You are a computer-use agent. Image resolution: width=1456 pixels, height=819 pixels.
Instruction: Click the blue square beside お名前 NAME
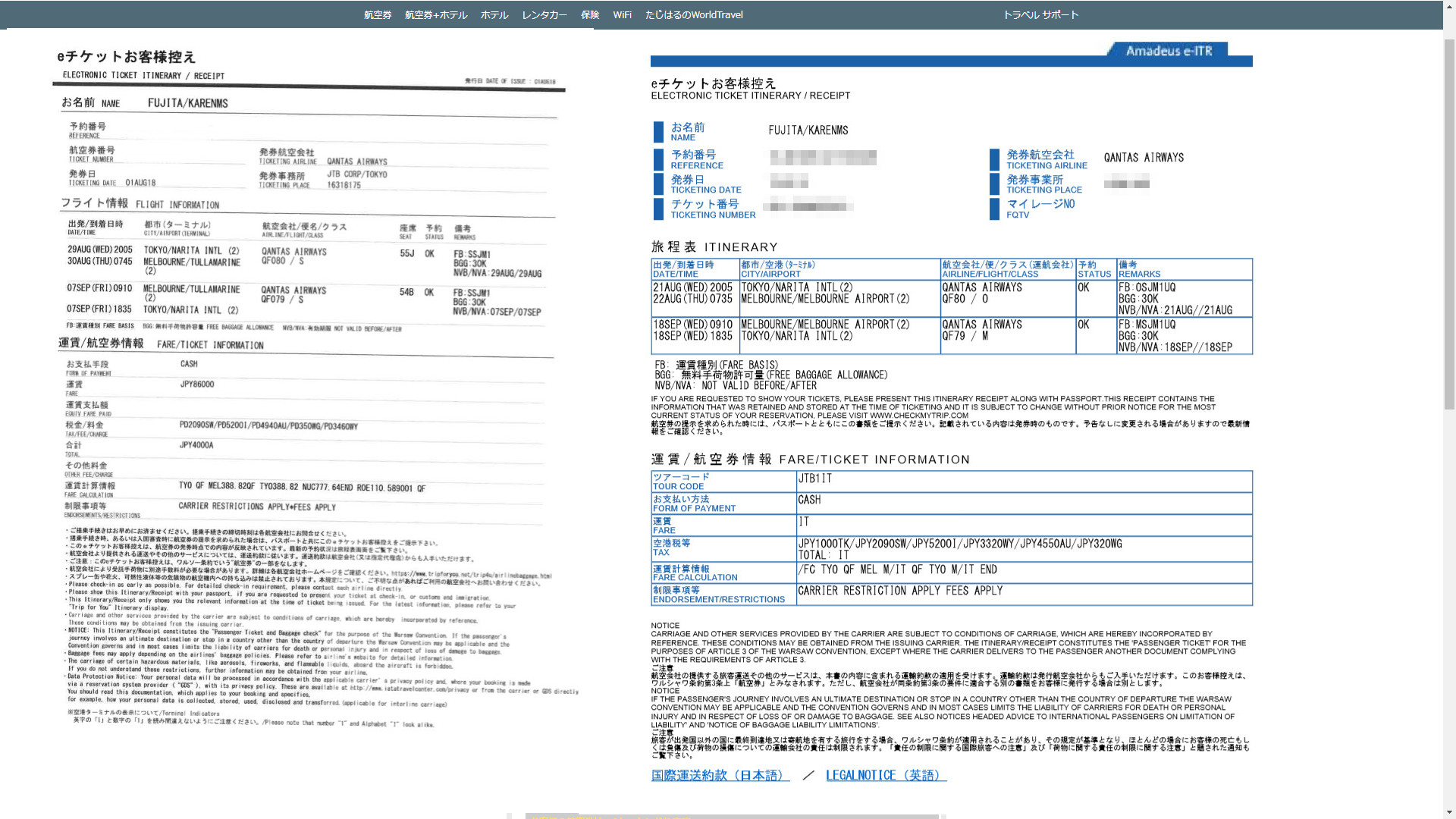658,132
